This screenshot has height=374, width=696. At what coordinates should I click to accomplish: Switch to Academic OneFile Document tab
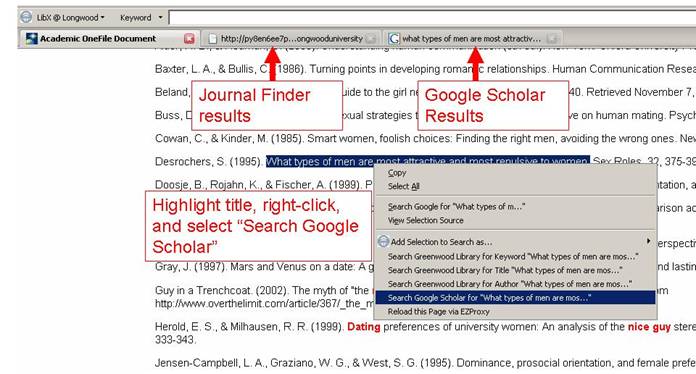click(98, 39)
